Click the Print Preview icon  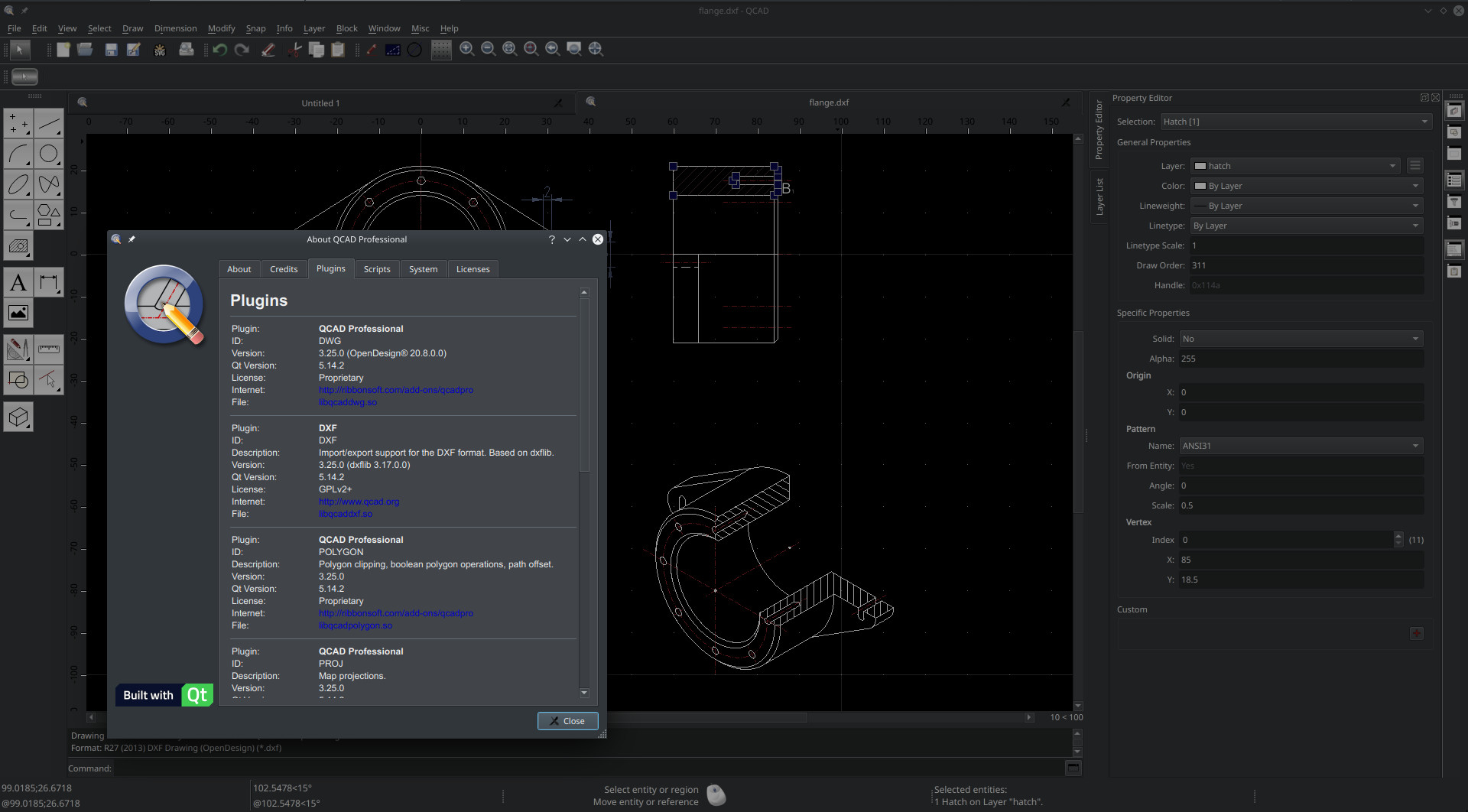pos(186,50)
